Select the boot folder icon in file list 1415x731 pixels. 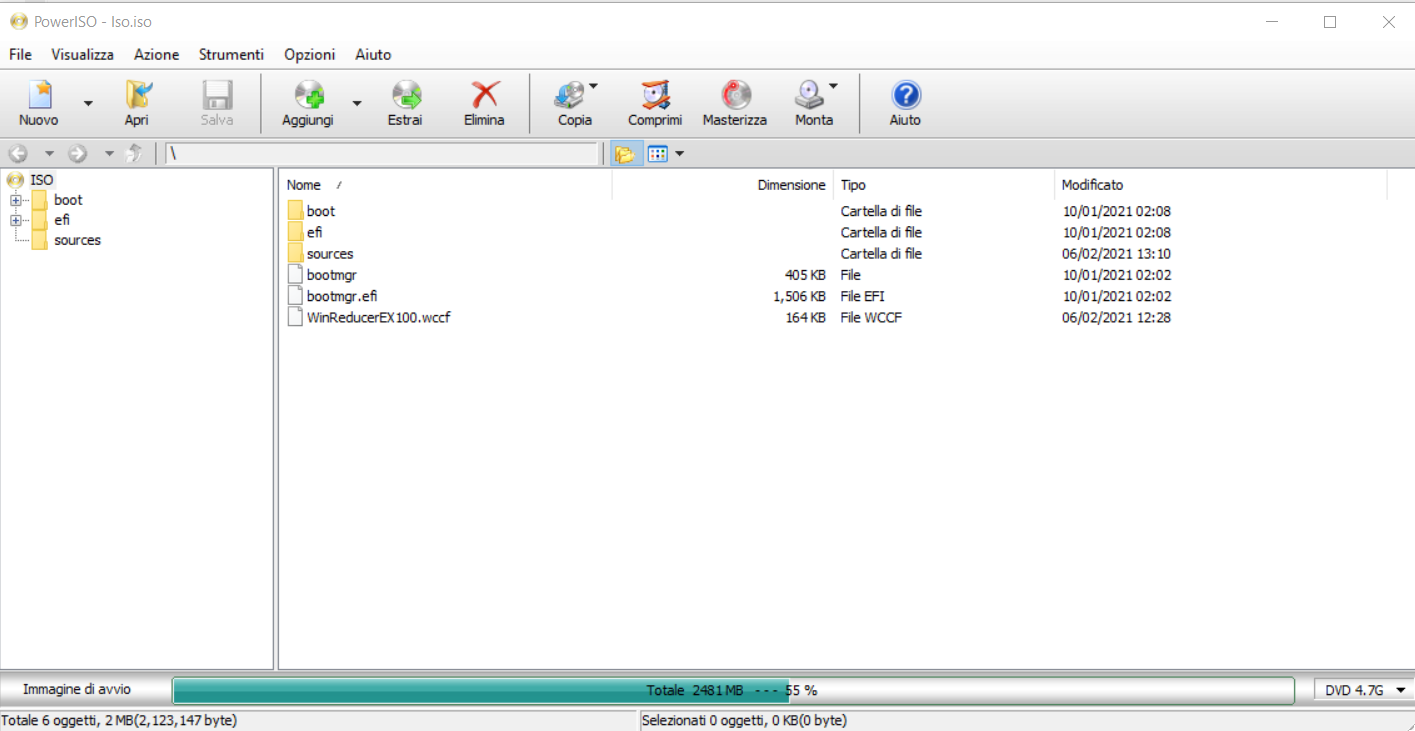click(x=295, y=211)
